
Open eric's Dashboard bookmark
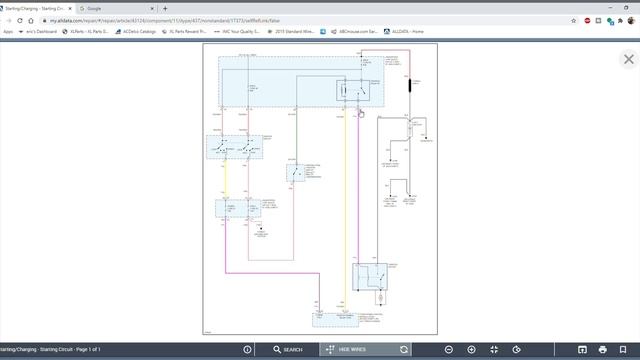tap(38, 31)
